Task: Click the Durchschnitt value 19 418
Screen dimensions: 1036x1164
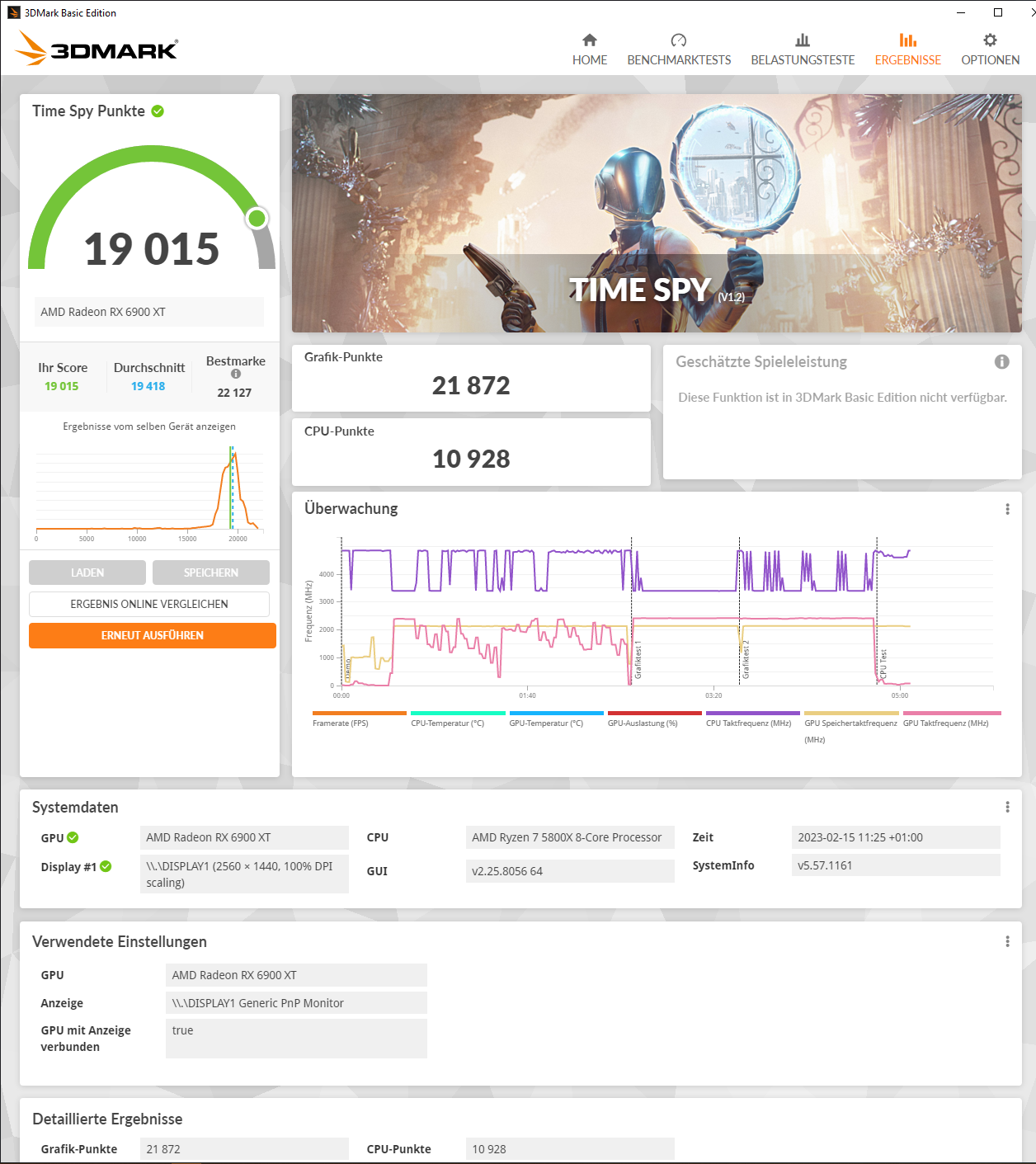Action: [148, 386]
